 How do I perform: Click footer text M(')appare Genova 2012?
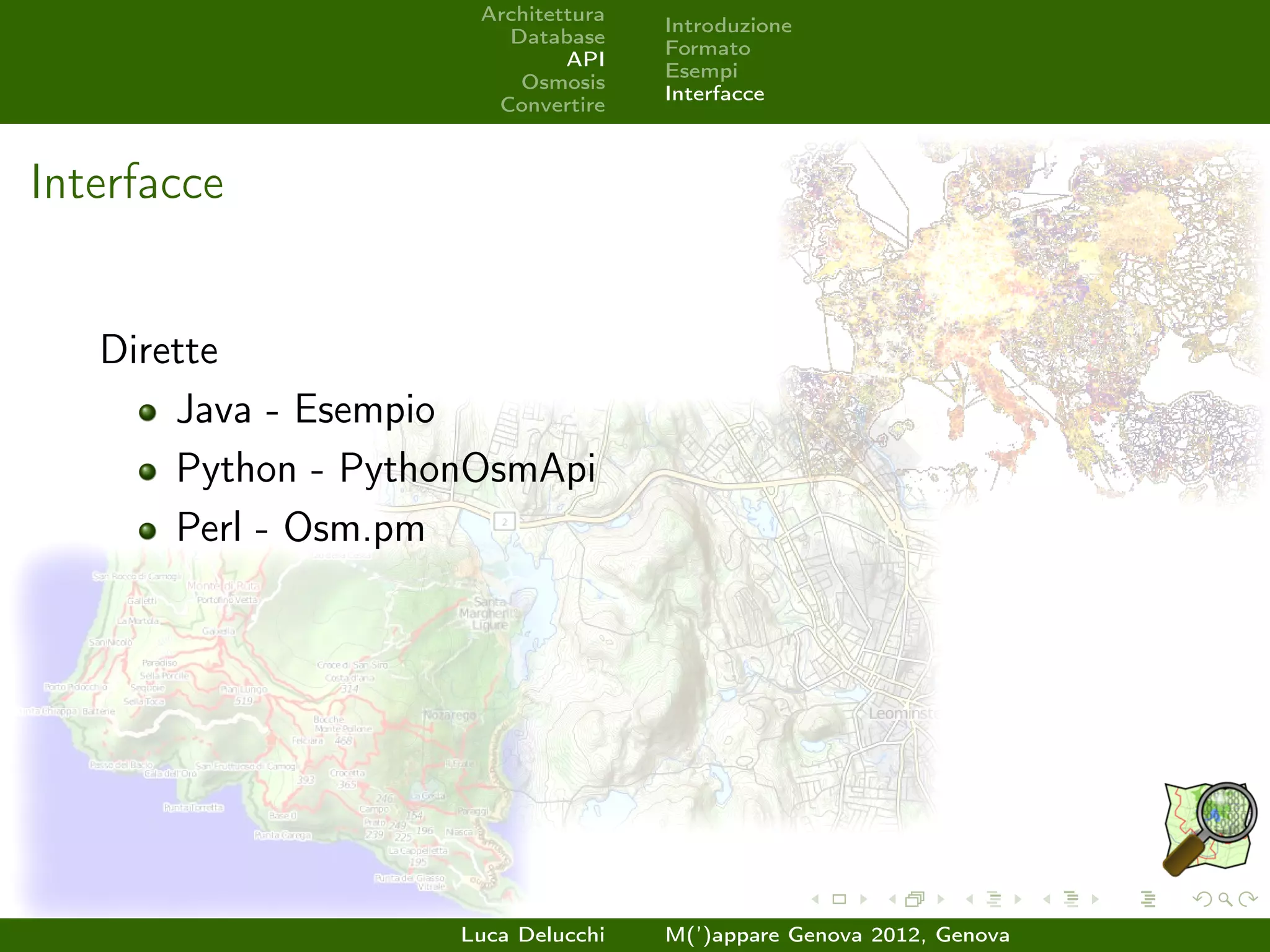(795, 935)
